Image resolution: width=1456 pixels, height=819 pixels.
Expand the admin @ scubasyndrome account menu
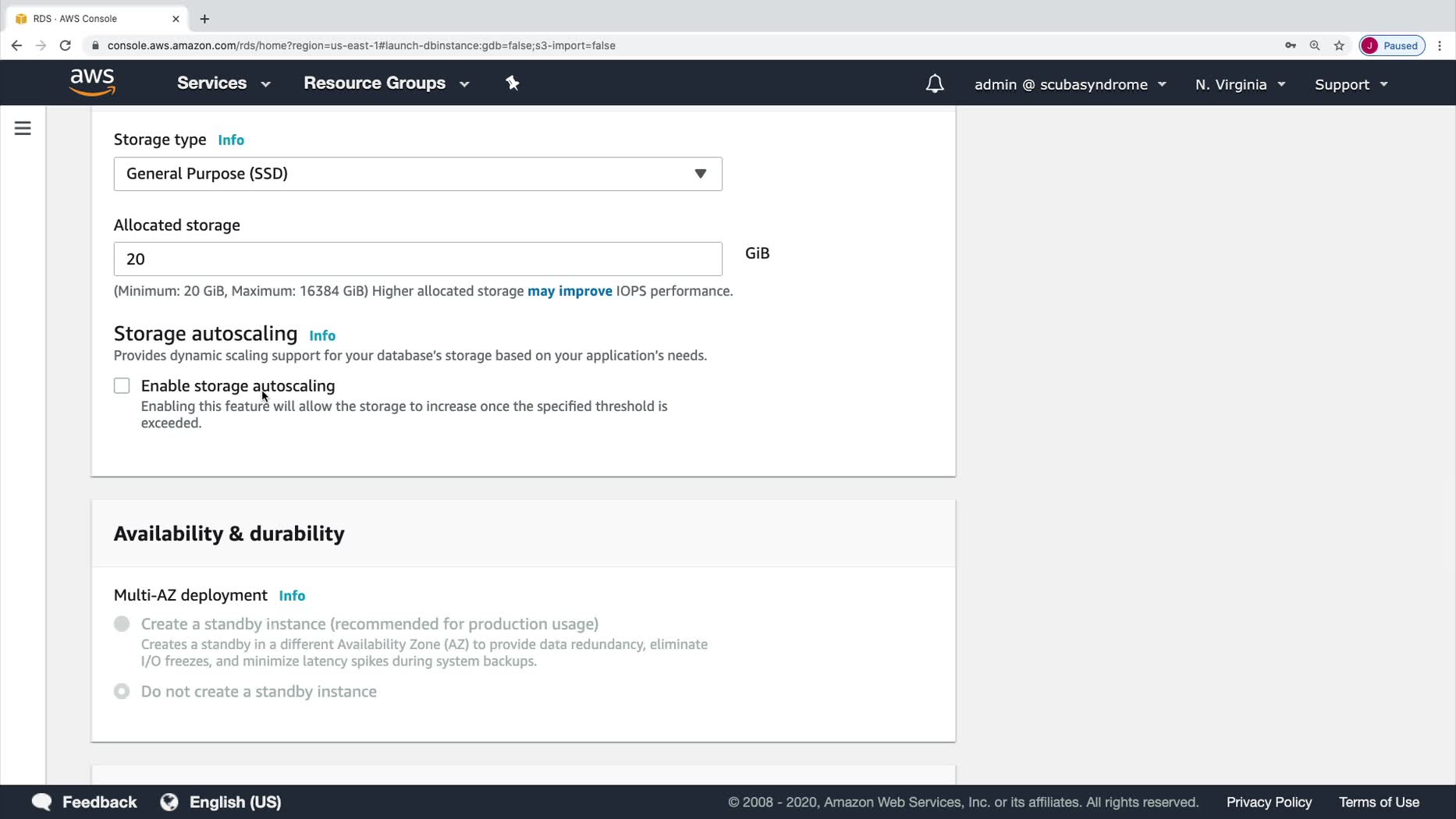click(x=1070, y=84)
